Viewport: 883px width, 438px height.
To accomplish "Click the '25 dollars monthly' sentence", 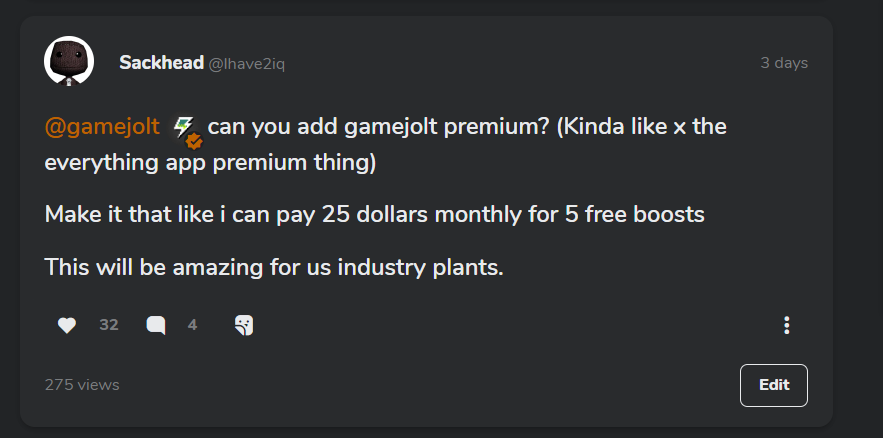I will 374,214.
